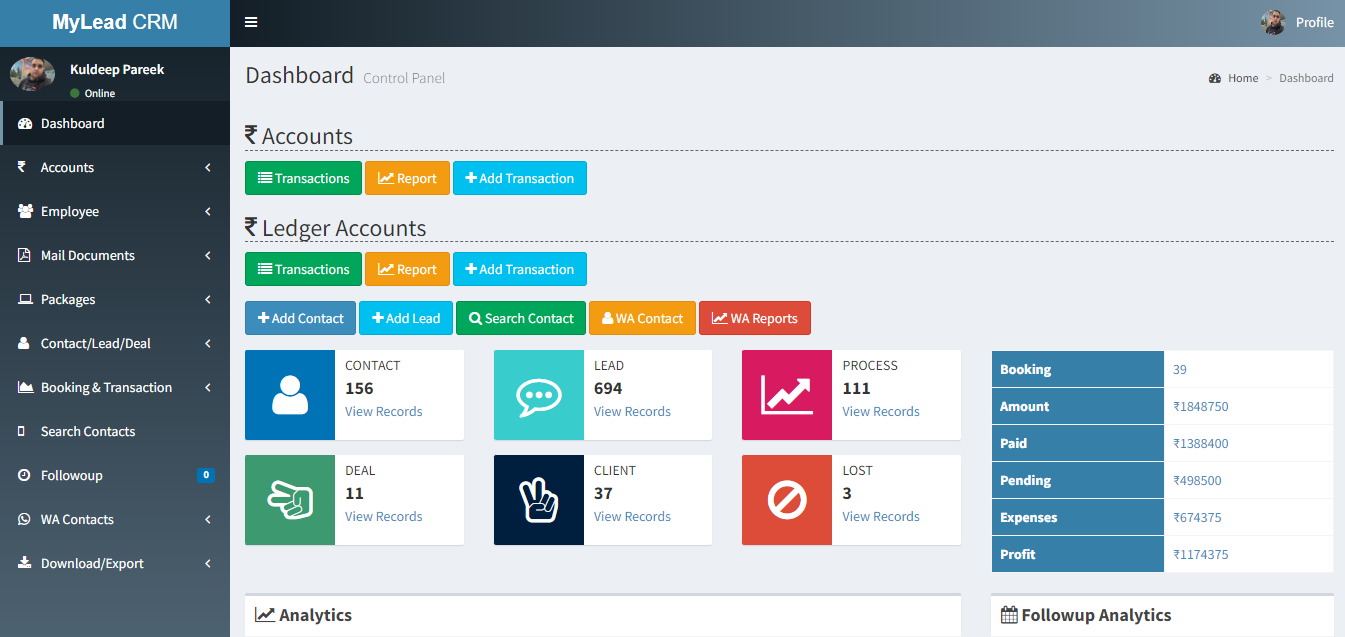Viewport: 1345px width, 637px height.
Task: Open the orange WA Contact button
Action: pos(642,318)
